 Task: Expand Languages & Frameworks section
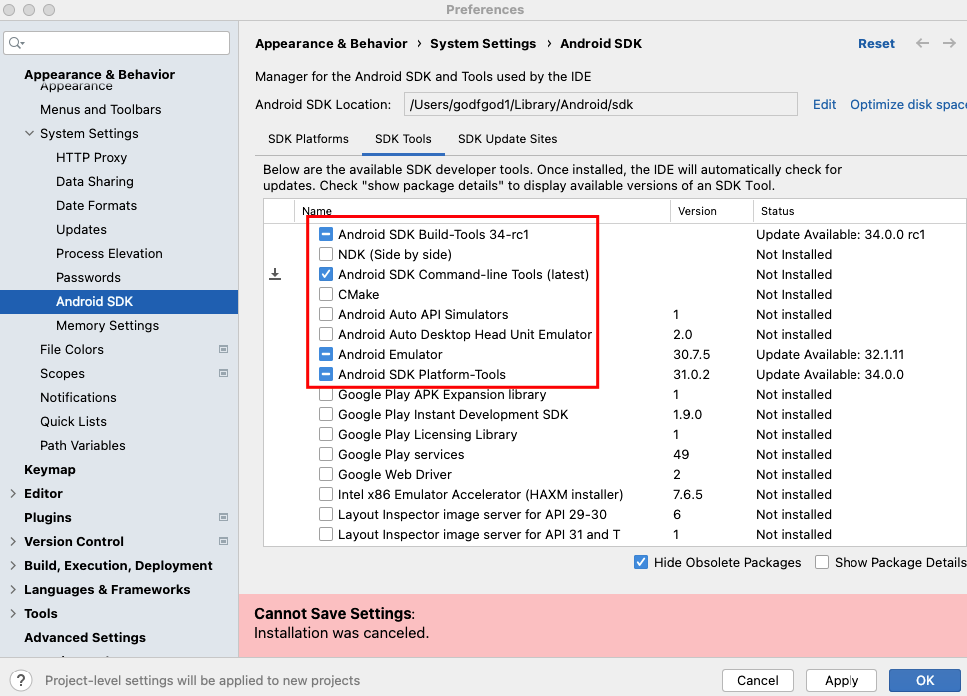pyautogui.click(x=13, y=589)
